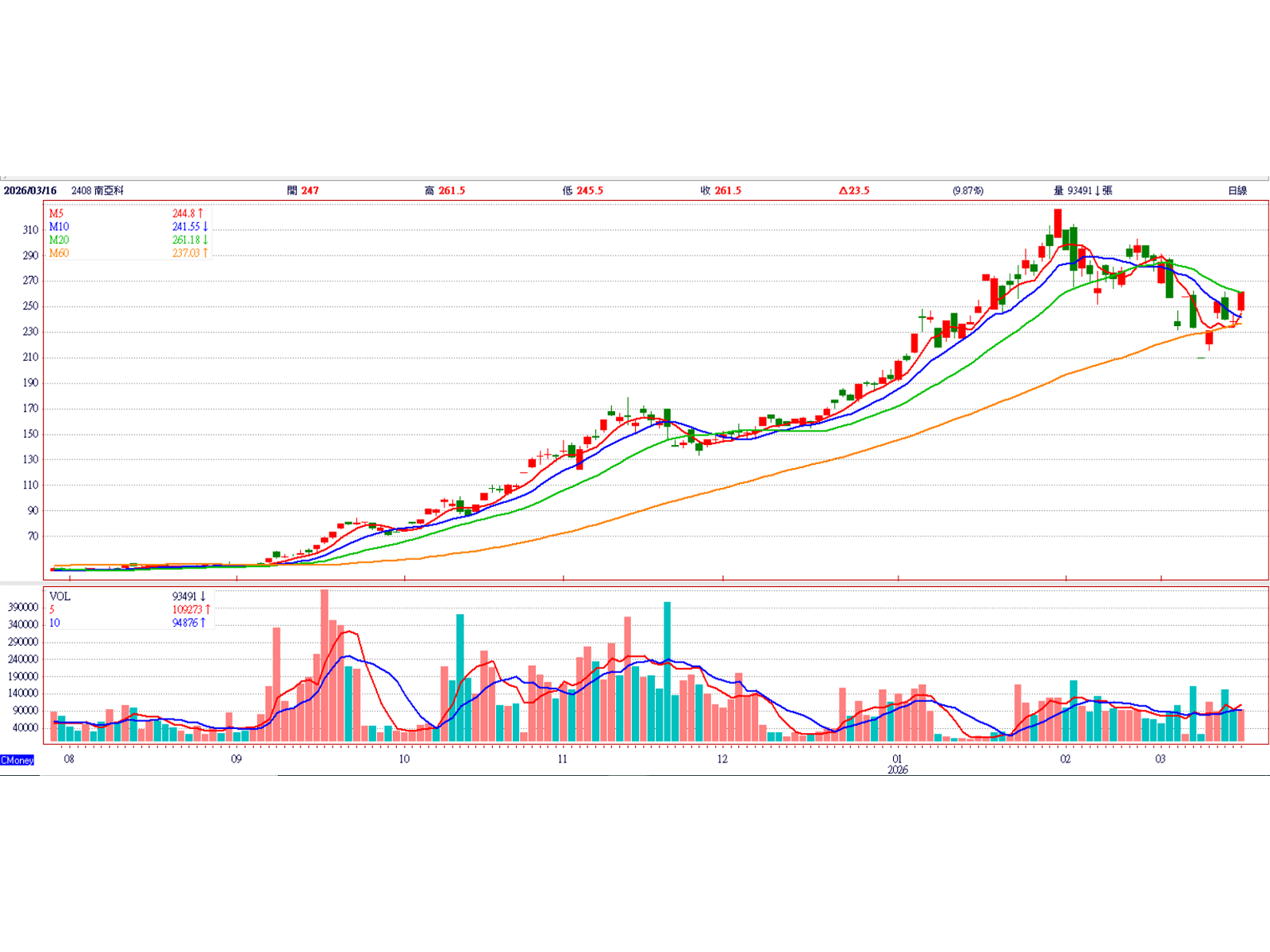The height and width of the screenshot is (952, 1270).
Task: Click the 收 261.5 closing price
Action: (x=721, y=190)
